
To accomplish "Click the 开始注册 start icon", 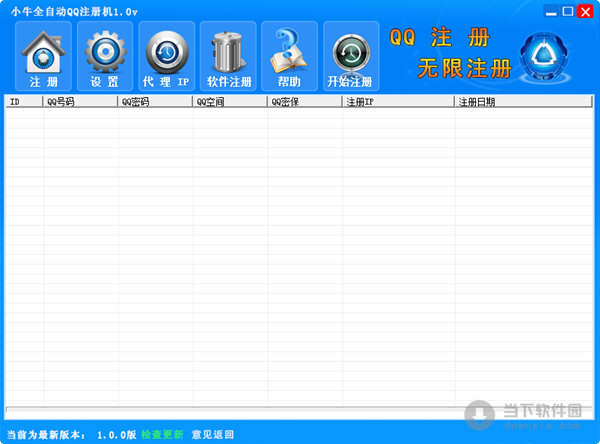I will (351, 56).
